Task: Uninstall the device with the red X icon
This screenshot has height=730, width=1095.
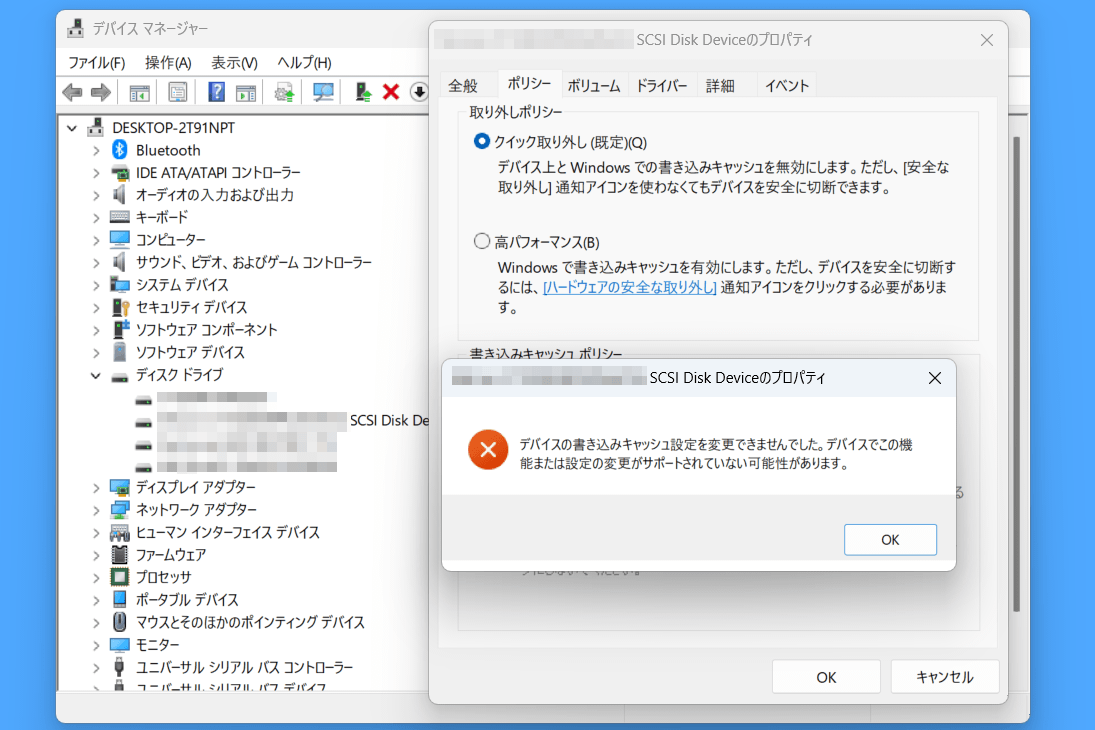Action: tap(391, 92)
